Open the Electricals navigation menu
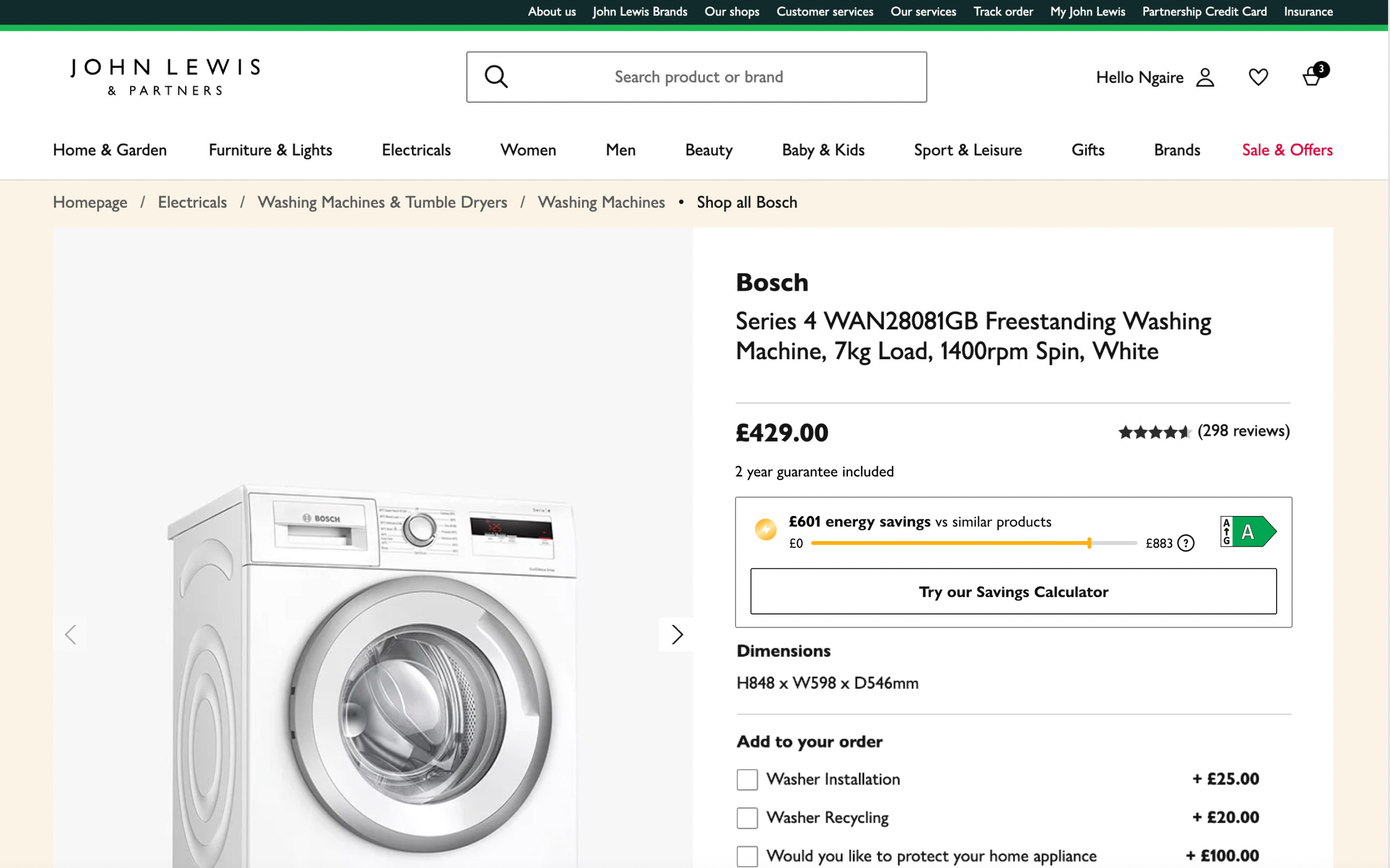The width and height of the screenshot is (1390, 868). tap(416, 150)
